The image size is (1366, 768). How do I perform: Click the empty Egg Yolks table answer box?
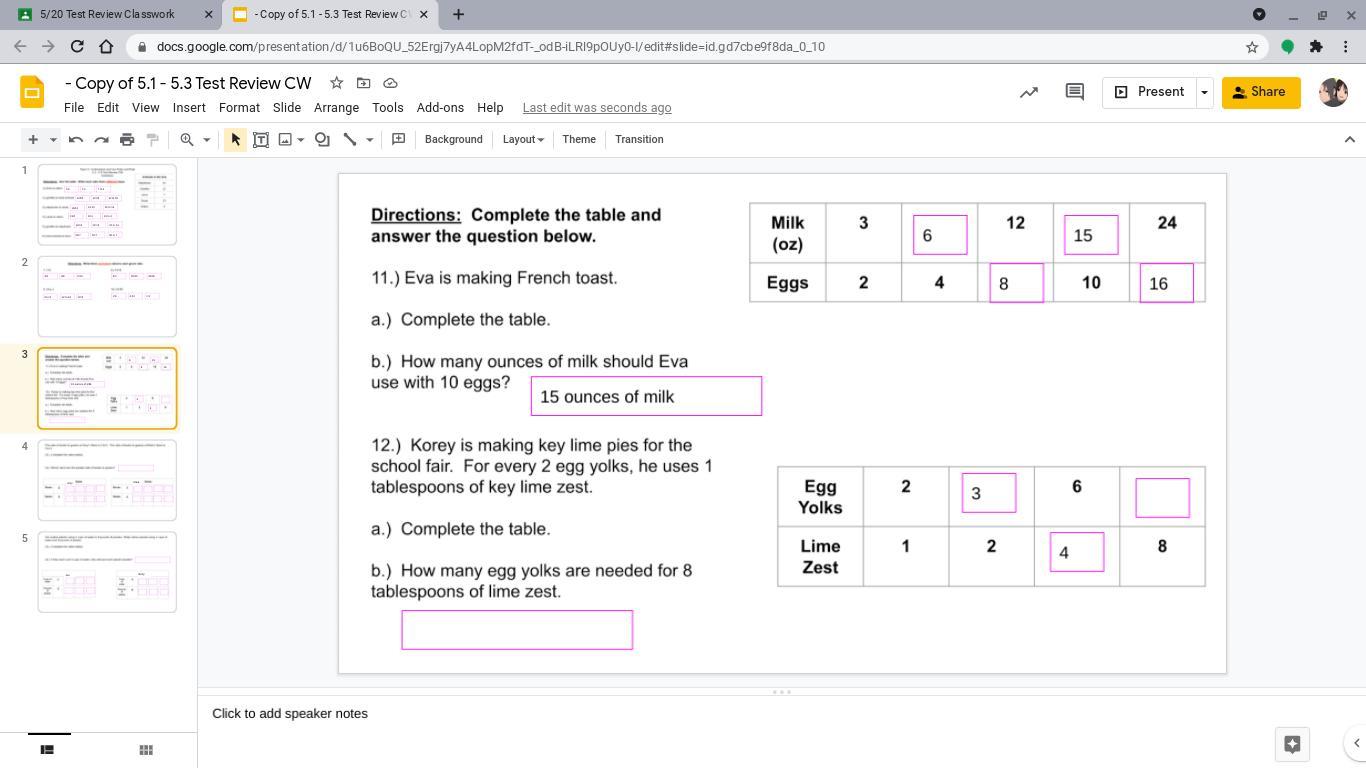tap(1163, 498)
